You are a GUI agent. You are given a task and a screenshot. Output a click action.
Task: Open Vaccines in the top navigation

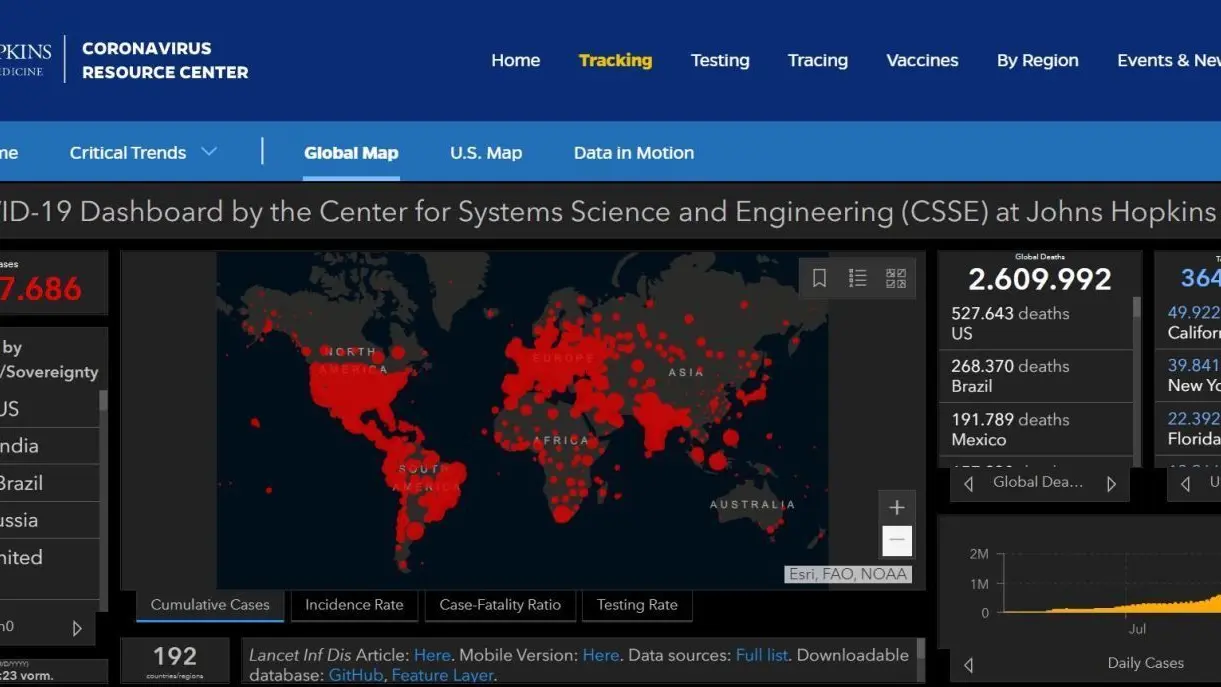pyautogui.click(x=922, y=60)
